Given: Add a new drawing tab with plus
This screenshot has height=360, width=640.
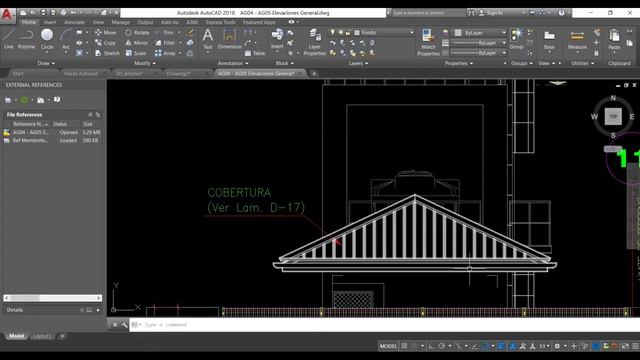Looking at the screenshot, I should (x=314, y=73).
